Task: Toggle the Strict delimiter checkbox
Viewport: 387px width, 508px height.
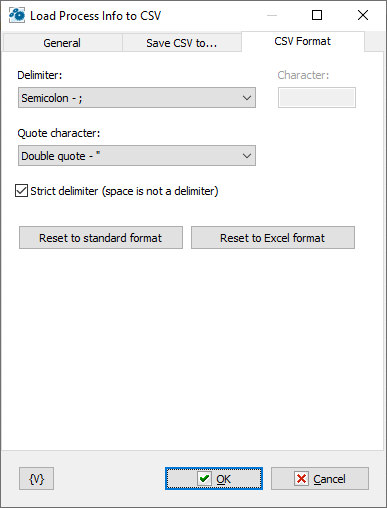Action: (x=21, y=191)
